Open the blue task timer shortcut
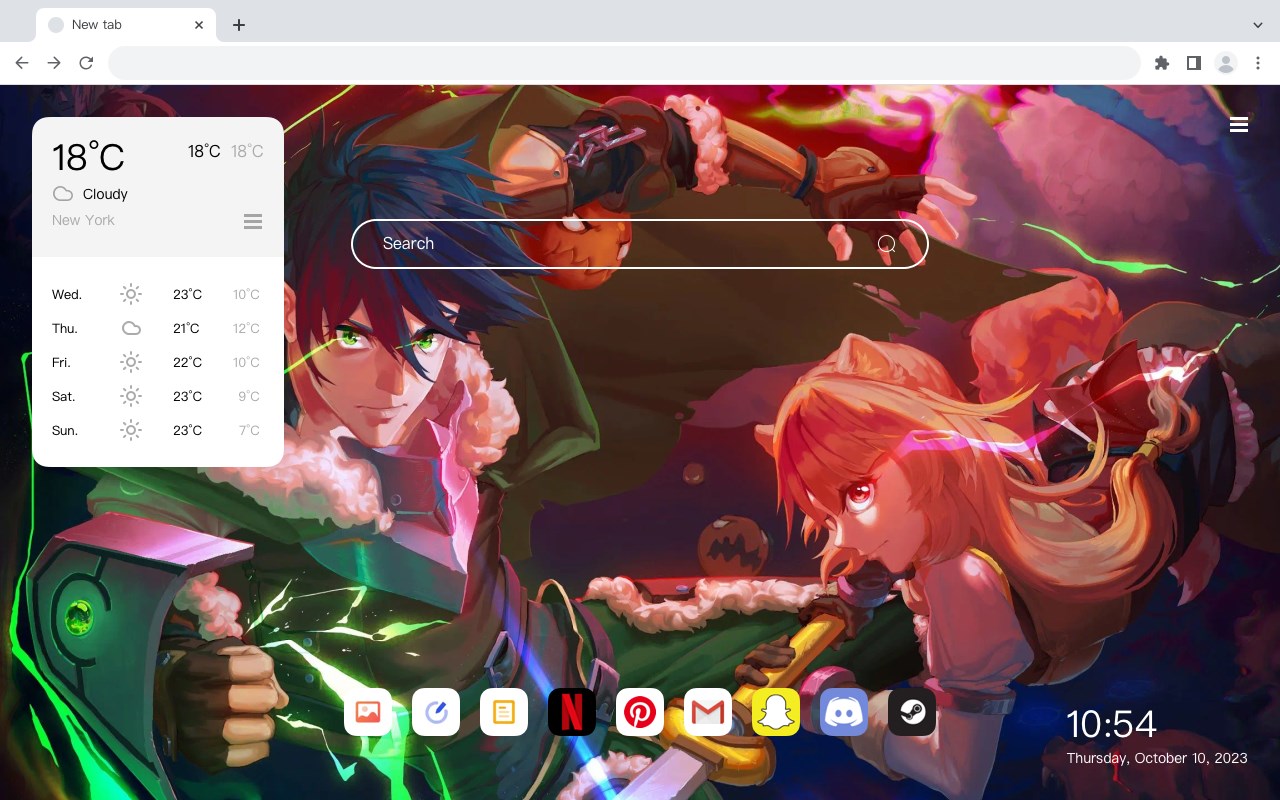The image size is (1280, 800). point(436,712)
